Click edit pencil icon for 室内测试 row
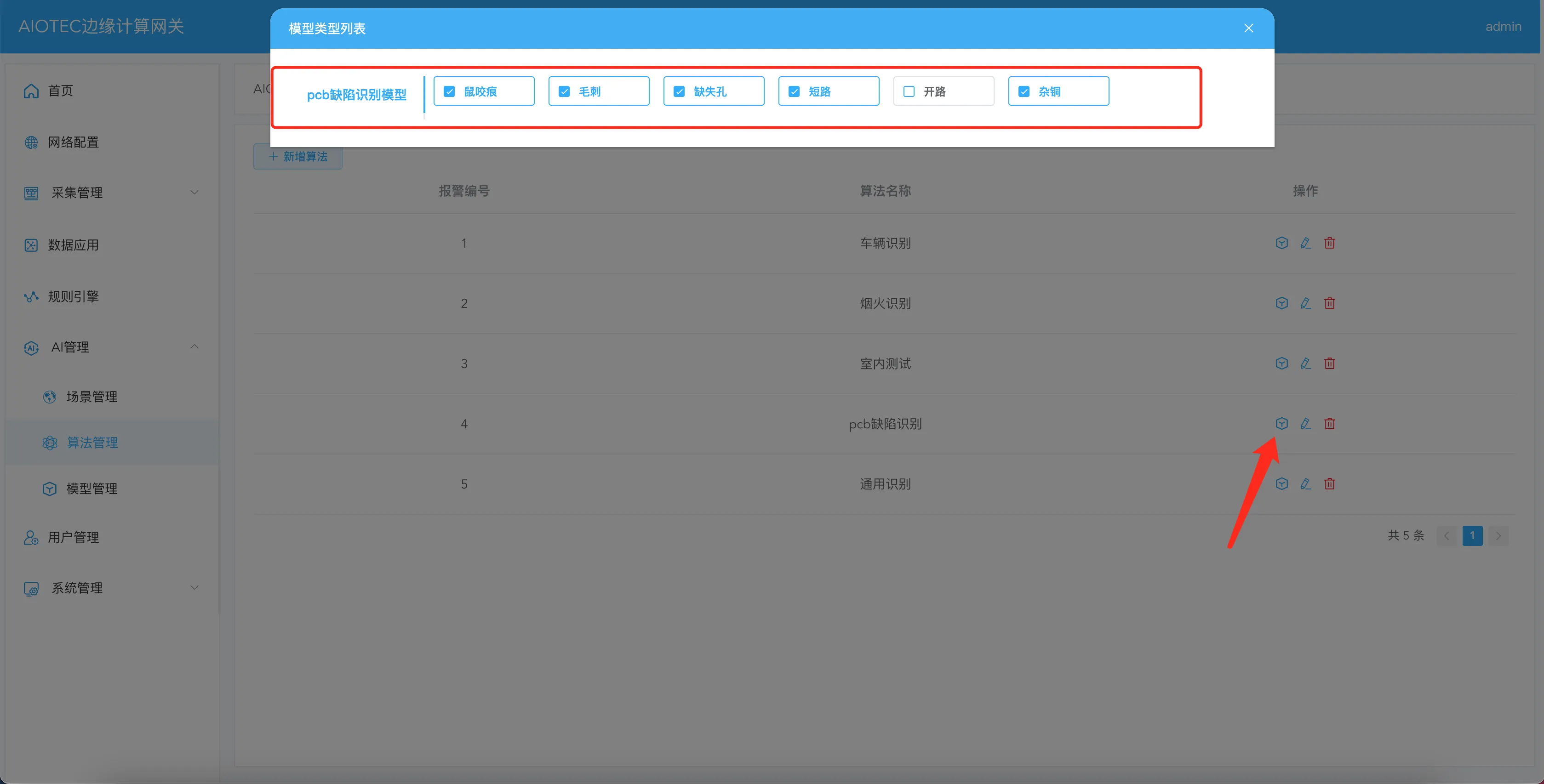The height and width of the screenshot is (784, 1544). coord(1305,364)
